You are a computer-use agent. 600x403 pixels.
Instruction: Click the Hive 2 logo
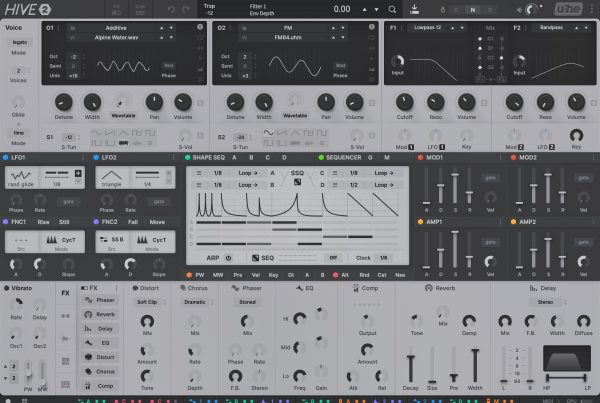(x=28, y=9)
